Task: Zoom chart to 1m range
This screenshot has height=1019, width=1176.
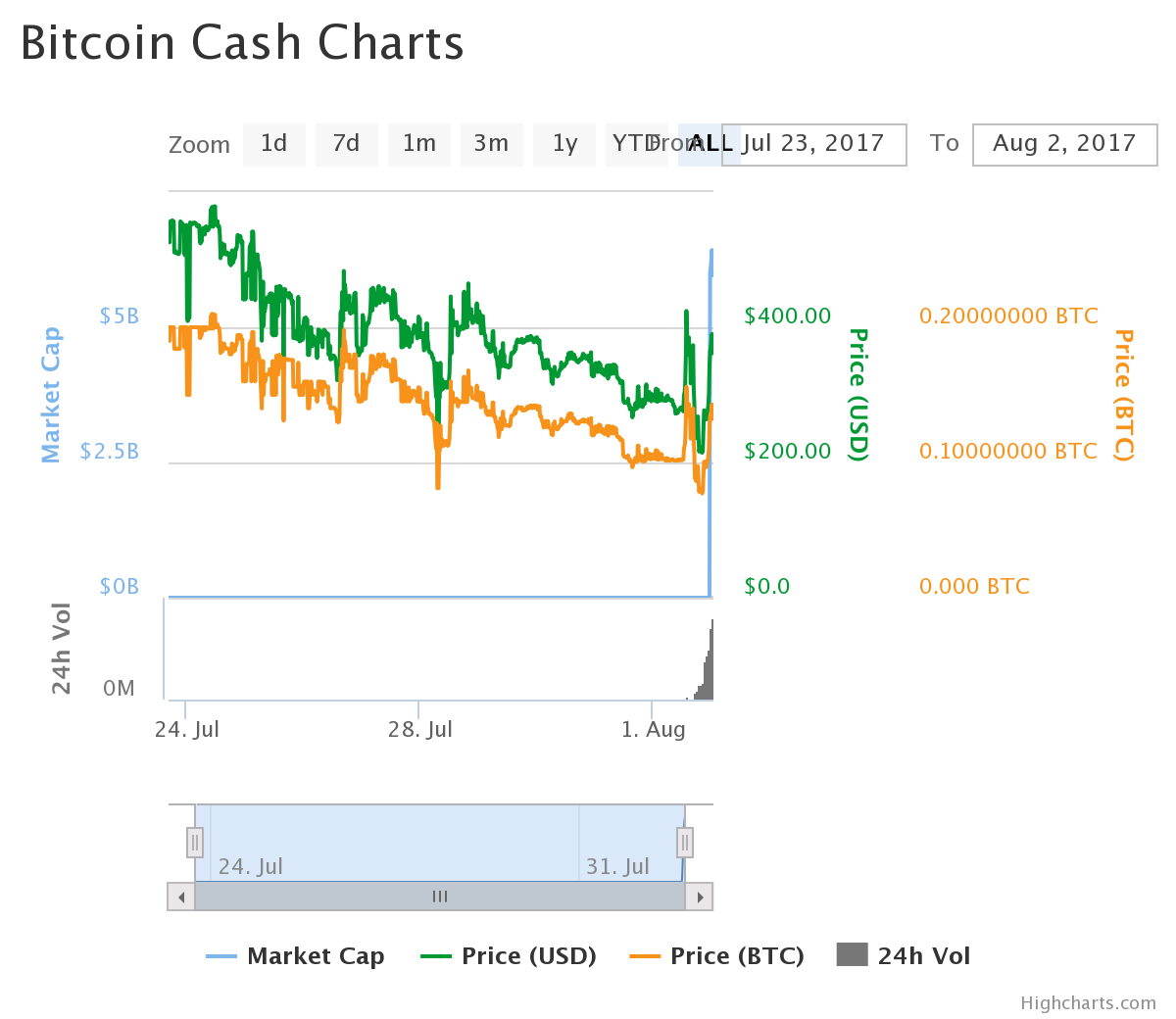Action: coord(419,144)
